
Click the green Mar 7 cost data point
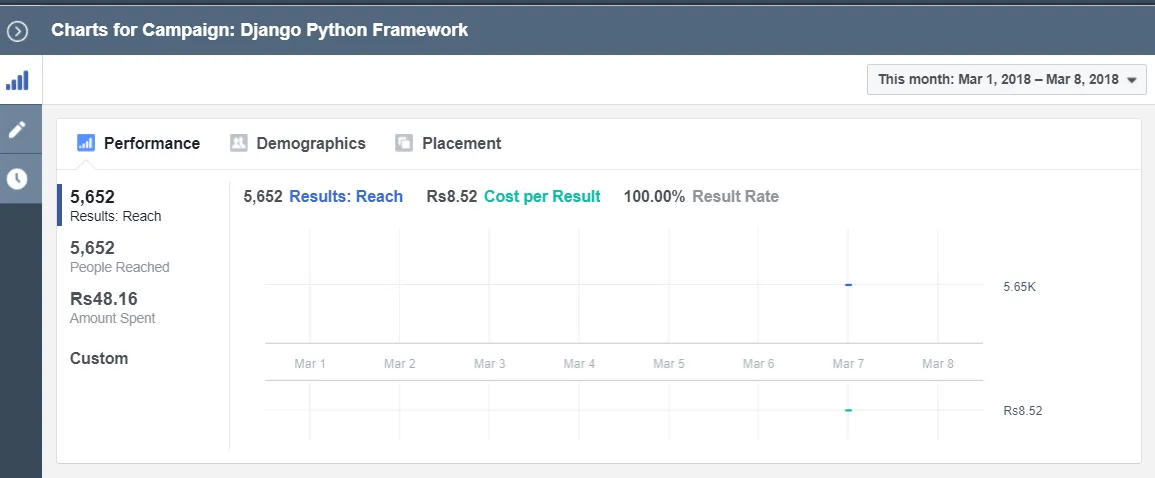tap(848, 410)
